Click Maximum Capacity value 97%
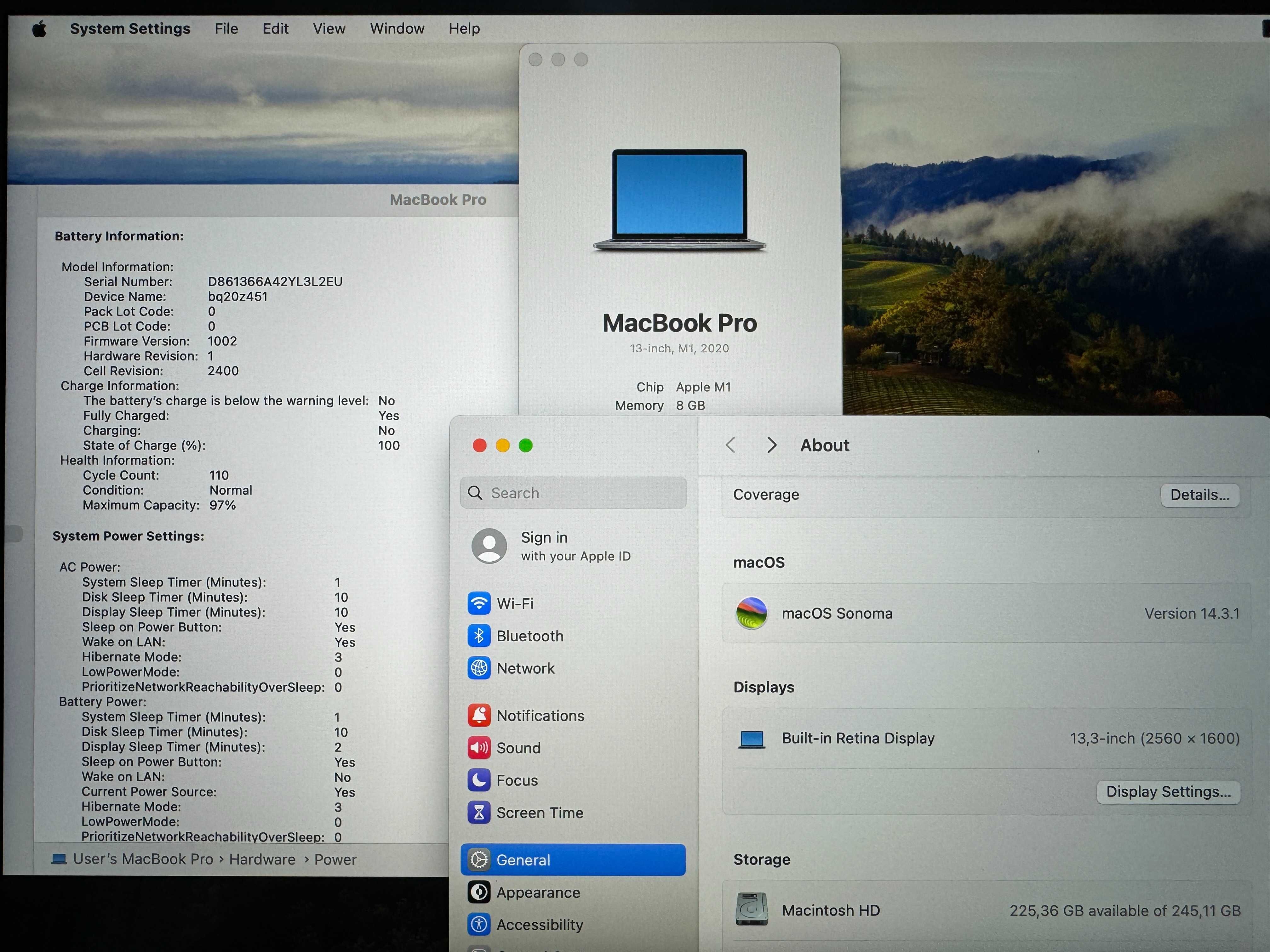The image size is (1270, 952). [222, 505]
